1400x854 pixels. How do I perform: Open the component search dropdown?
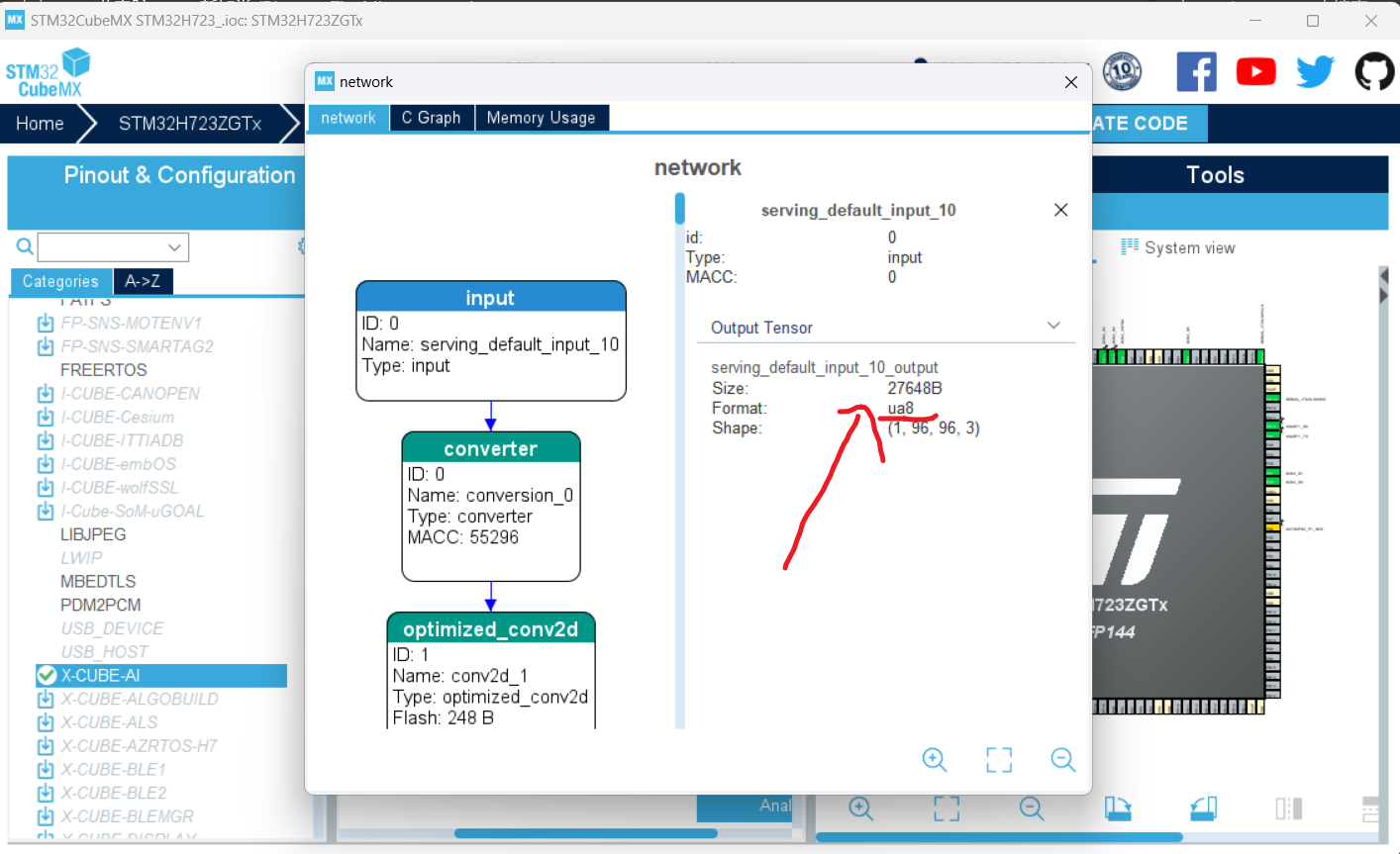click(x=174, y=247)
